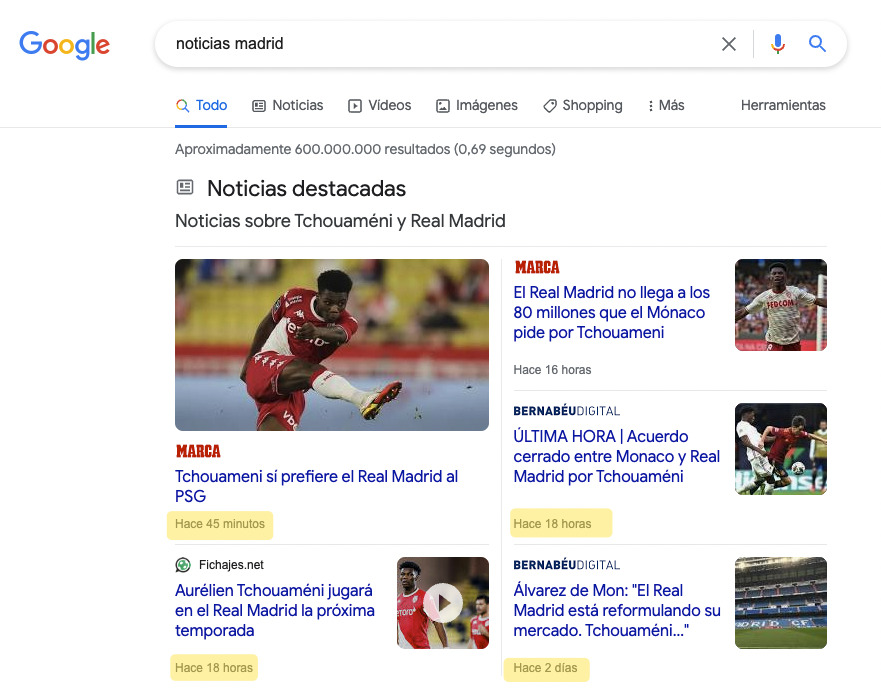Switch to the Noticias tab
Image resolution: width=881 pixels, height=699 pixels.
click(288, 105)
